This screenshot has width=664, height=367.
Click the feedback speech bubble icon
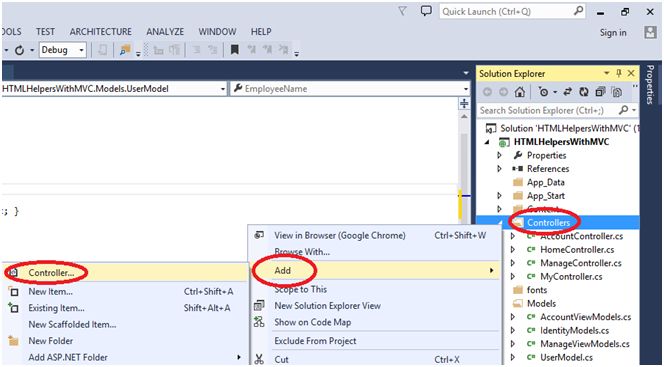pyautogui.click(x=426, y=11)
